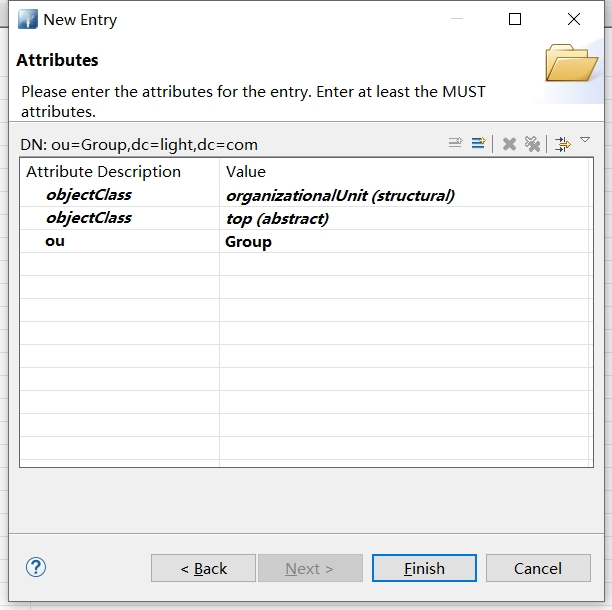
Task: Click the Show Quick Filter arrows icon
Action: click(x=563, y=144)
